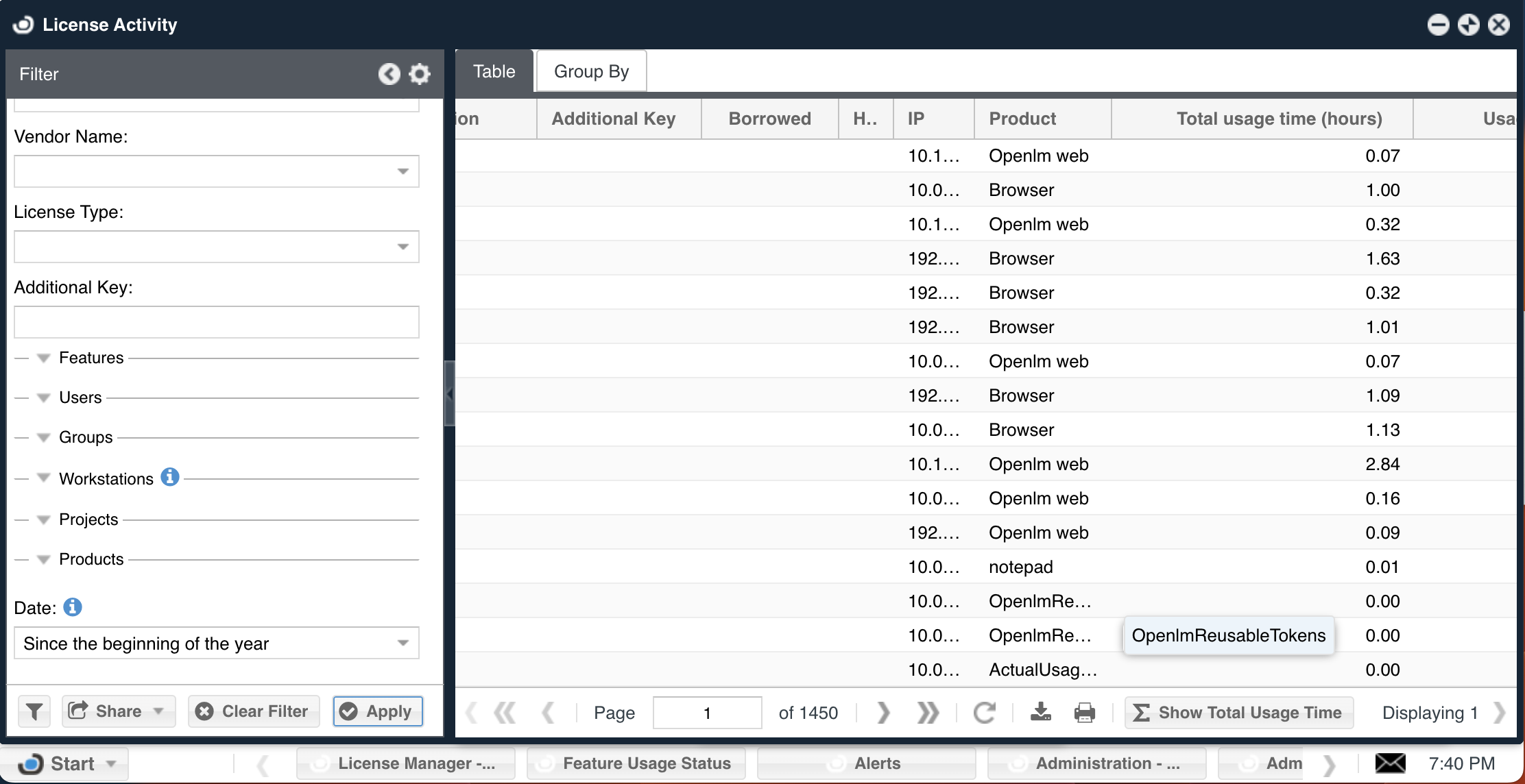Click the Additional Key text field

point(217,322)
